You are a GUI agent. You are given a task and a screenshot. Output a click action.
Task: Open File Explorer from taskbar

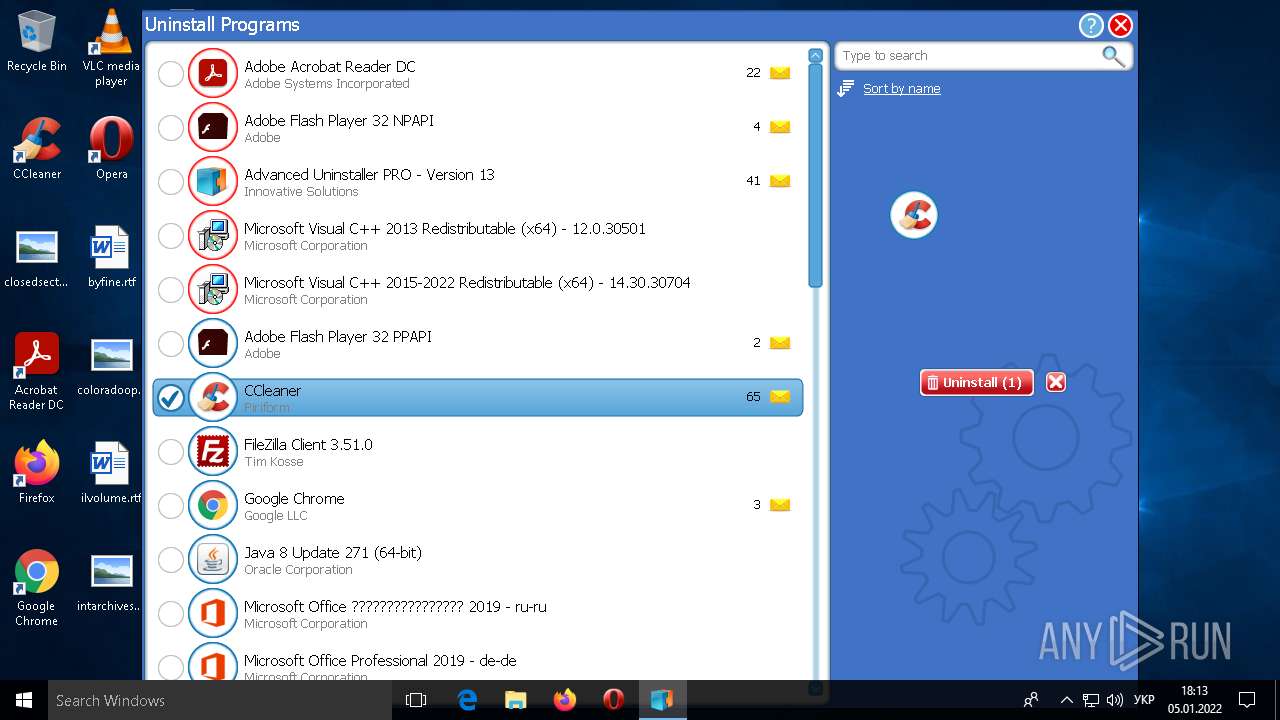[x=515, y=700]
